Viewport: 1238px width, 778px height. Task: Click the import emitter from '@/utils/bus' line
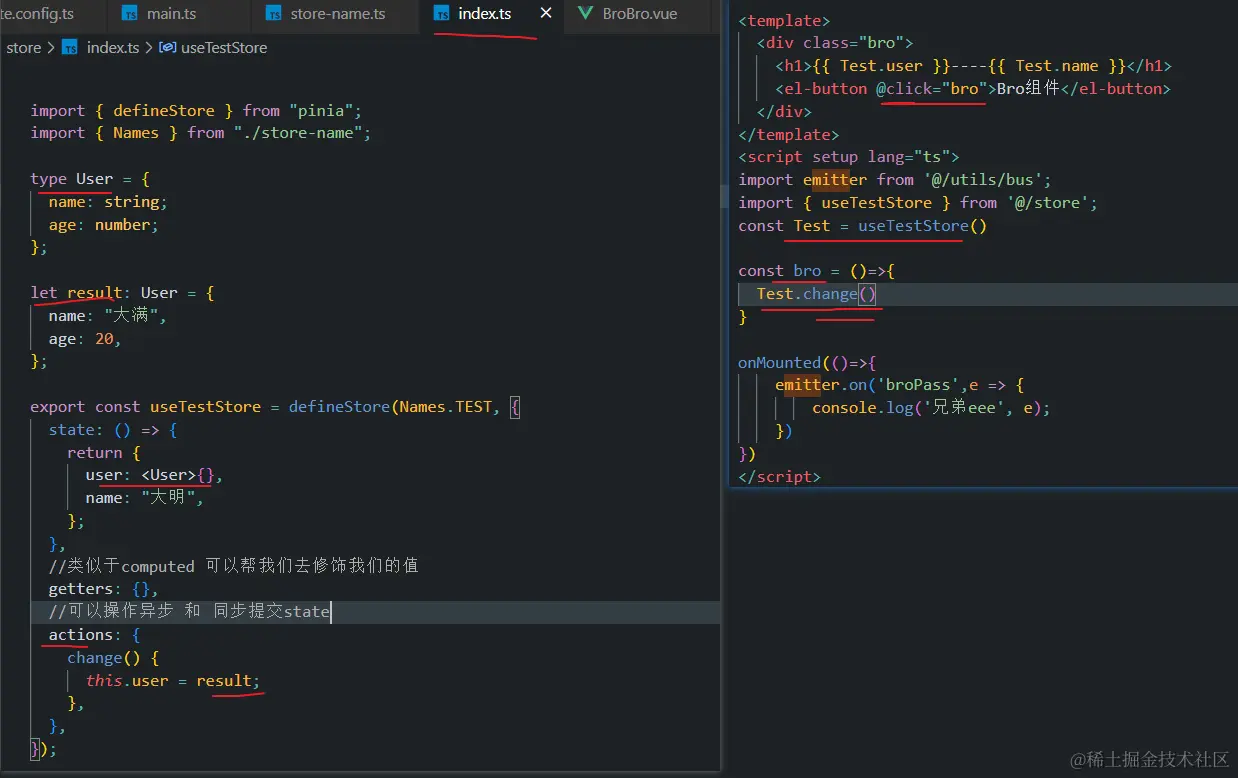click(x=895, y=180)
